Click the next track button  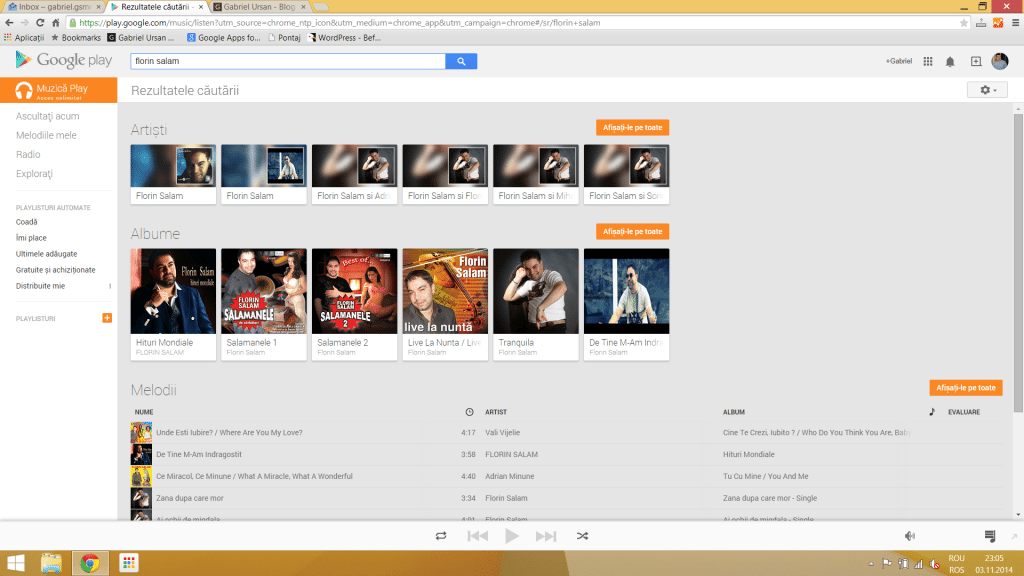[x=546, y=536]
